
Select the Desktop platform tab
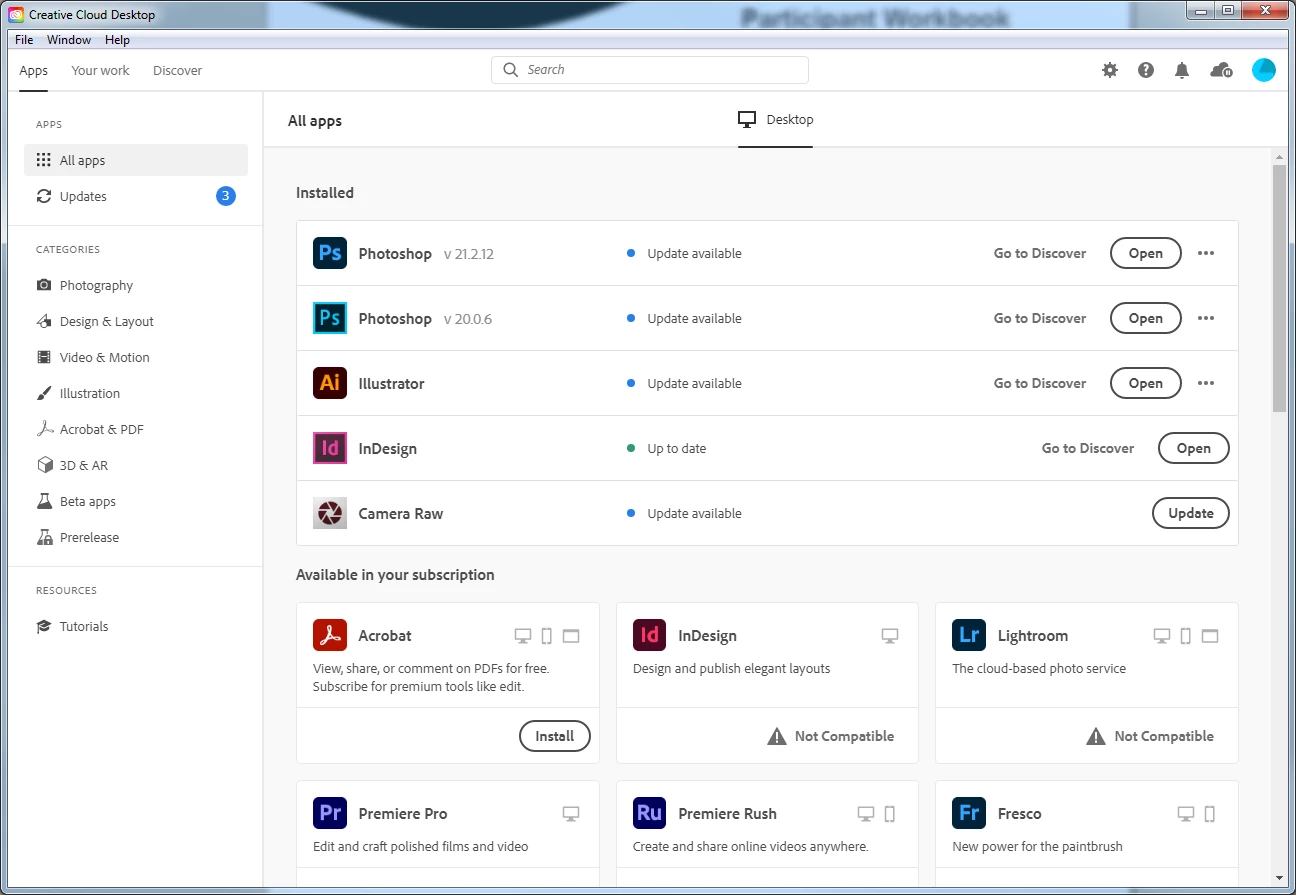pos(775,120)
